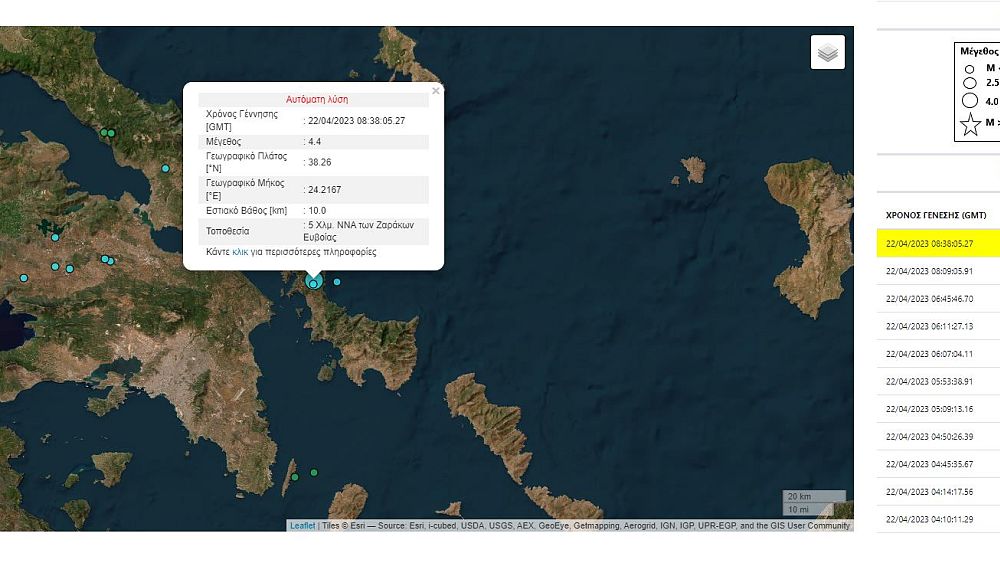1000x563 pixels.
Task: Close the earthquake info popup
Action: (435, 91)
